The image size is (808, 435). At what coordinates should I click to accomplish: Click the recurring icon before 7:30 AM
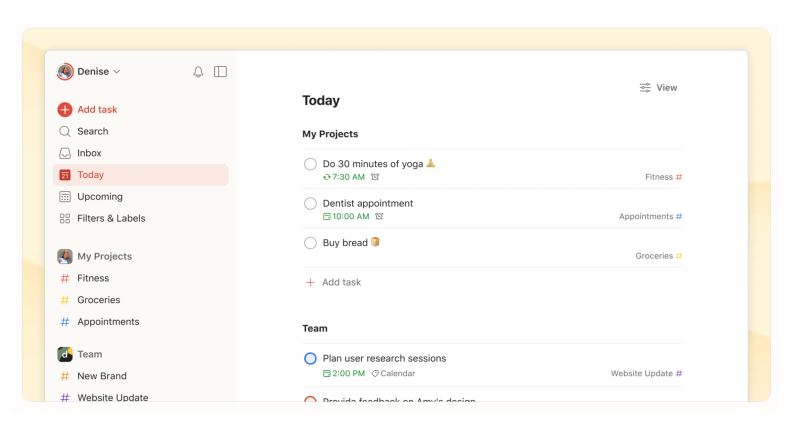(327, 177)
